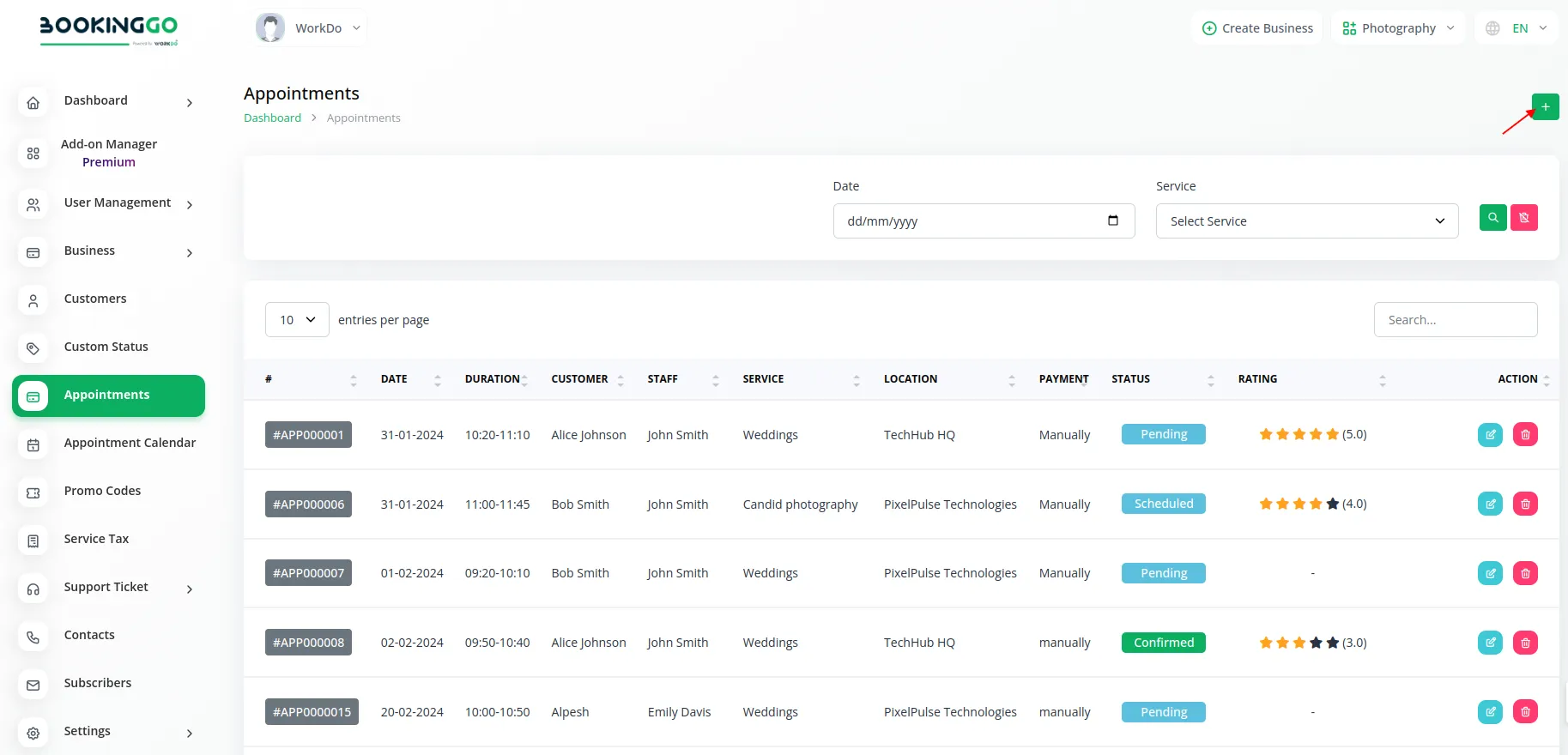This screenshot has height=755, width=1568.
Task: Open the EN language selector
Action: click(1517, 28)
